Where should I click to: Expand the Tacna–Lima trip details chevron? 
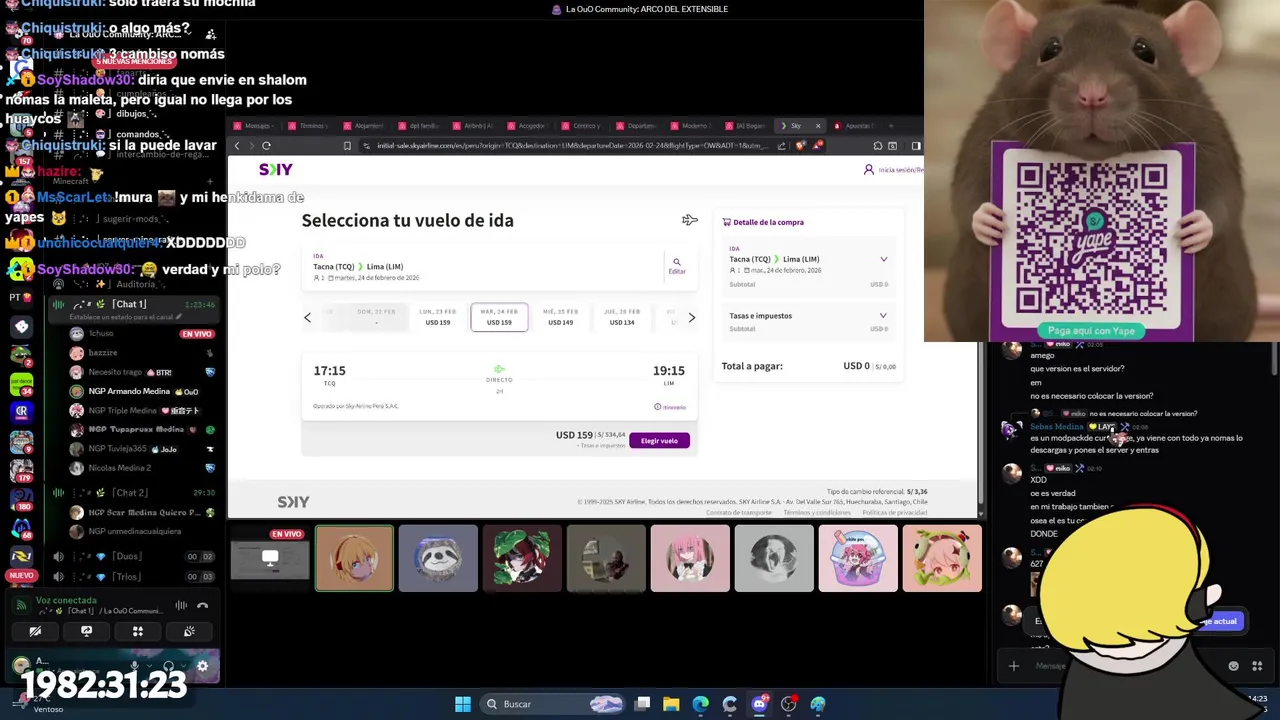pos(883,259)
